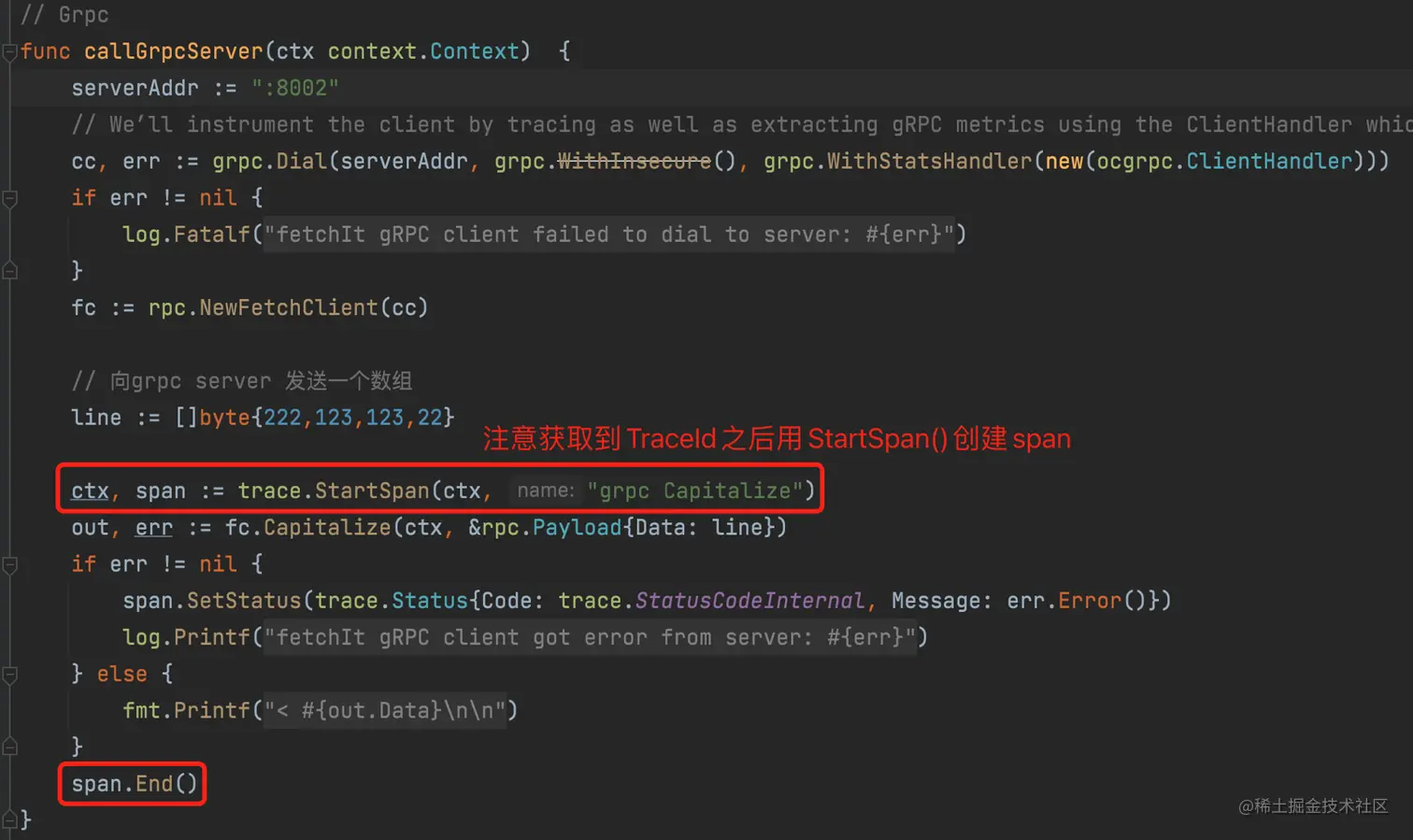Image resolution: width=1413 pixels, height=840 pixels.
Task: Click the WithStatsHandler call
Action: [929, 161]
